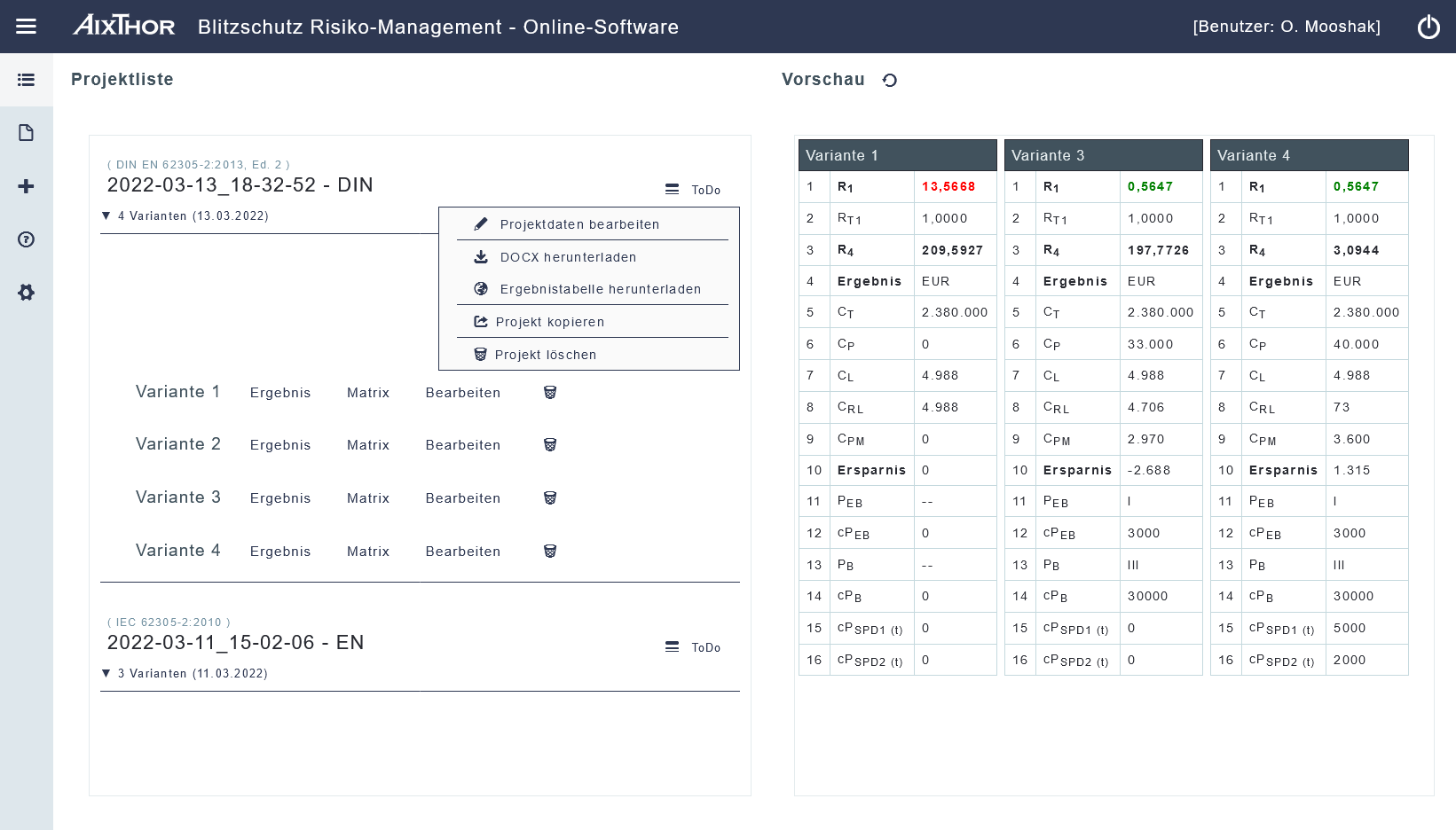
Task: Delete Variante 2 via trash icon
Action: coord(550,445)
